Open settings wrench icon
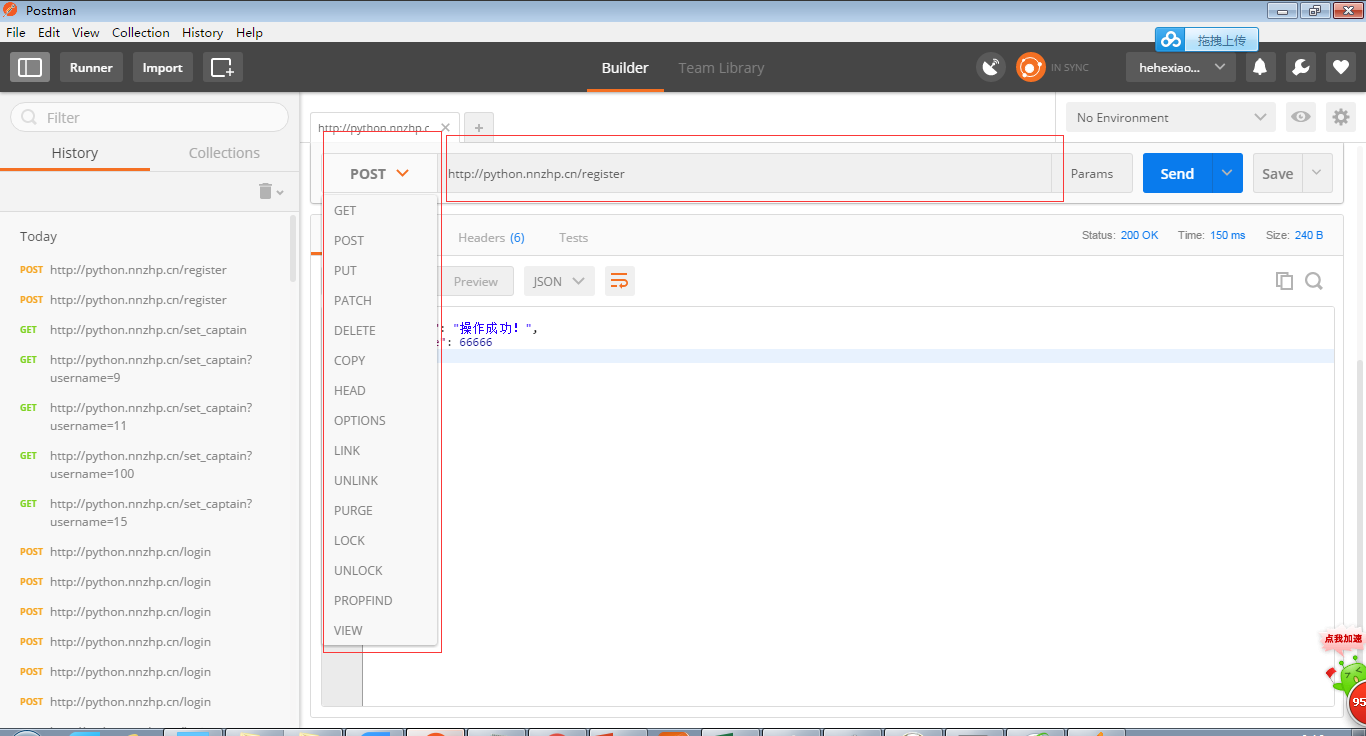The height and width of the screenshot is (736, 1366). coord(1300,68)
